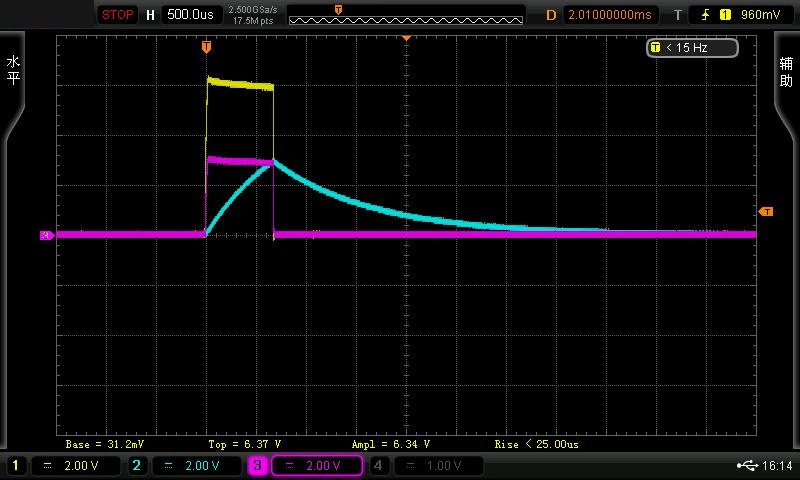Click the < 15 Hz frequency counter box
The height and width of the screenshot is (480, 800).
(692, 48)
